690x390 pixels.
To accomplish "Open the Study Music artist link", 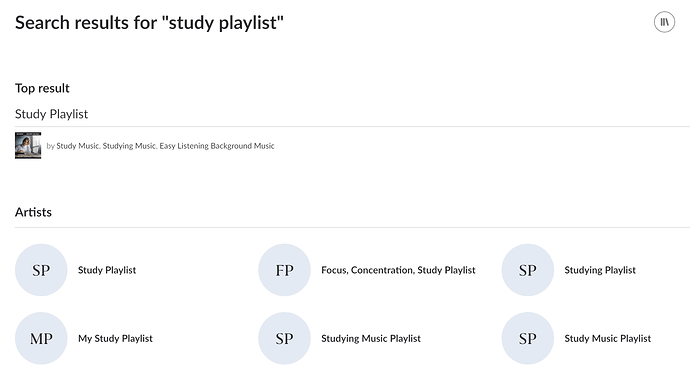I will 77,146.
